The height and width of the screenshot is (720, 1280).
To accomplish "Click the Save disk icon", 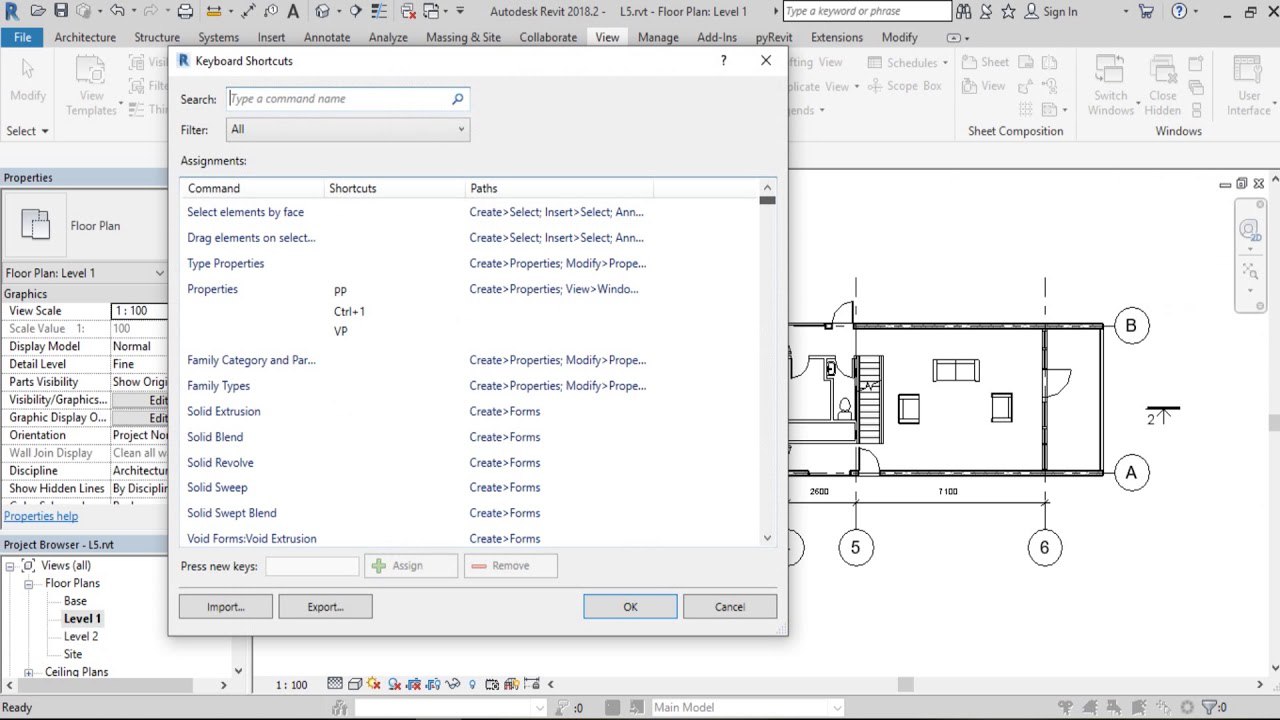I will pos(61,11).
